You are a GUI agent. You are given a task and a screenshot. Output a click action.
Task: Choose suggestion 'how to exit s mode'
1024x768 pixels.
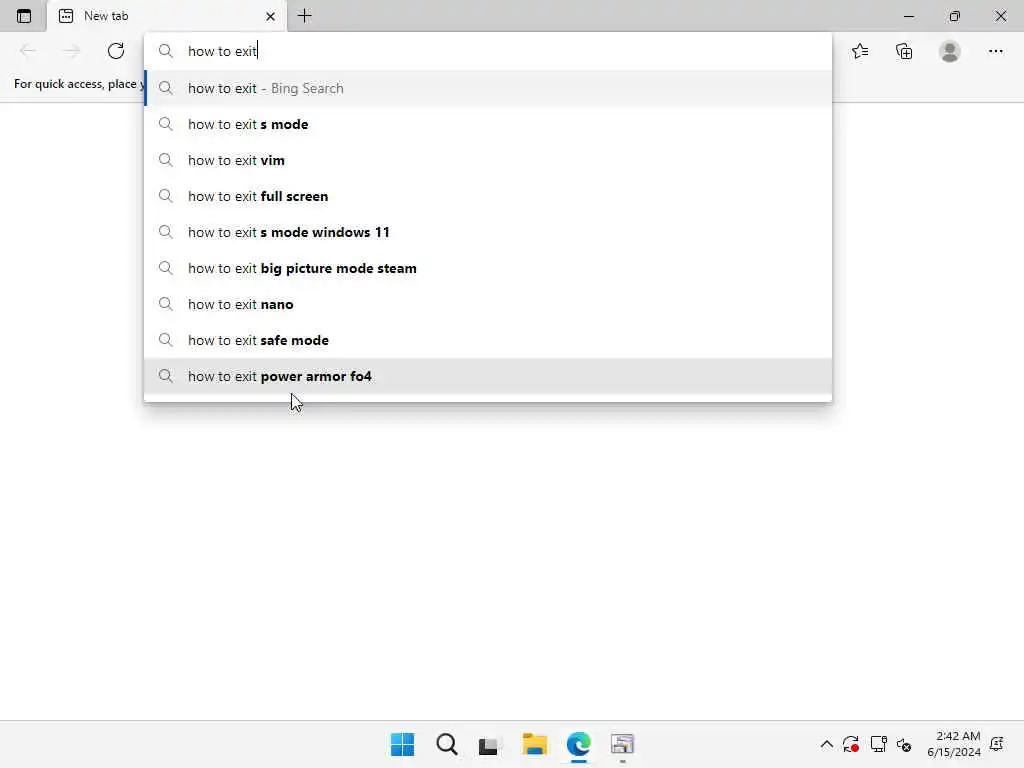click(x=488, y=124)
